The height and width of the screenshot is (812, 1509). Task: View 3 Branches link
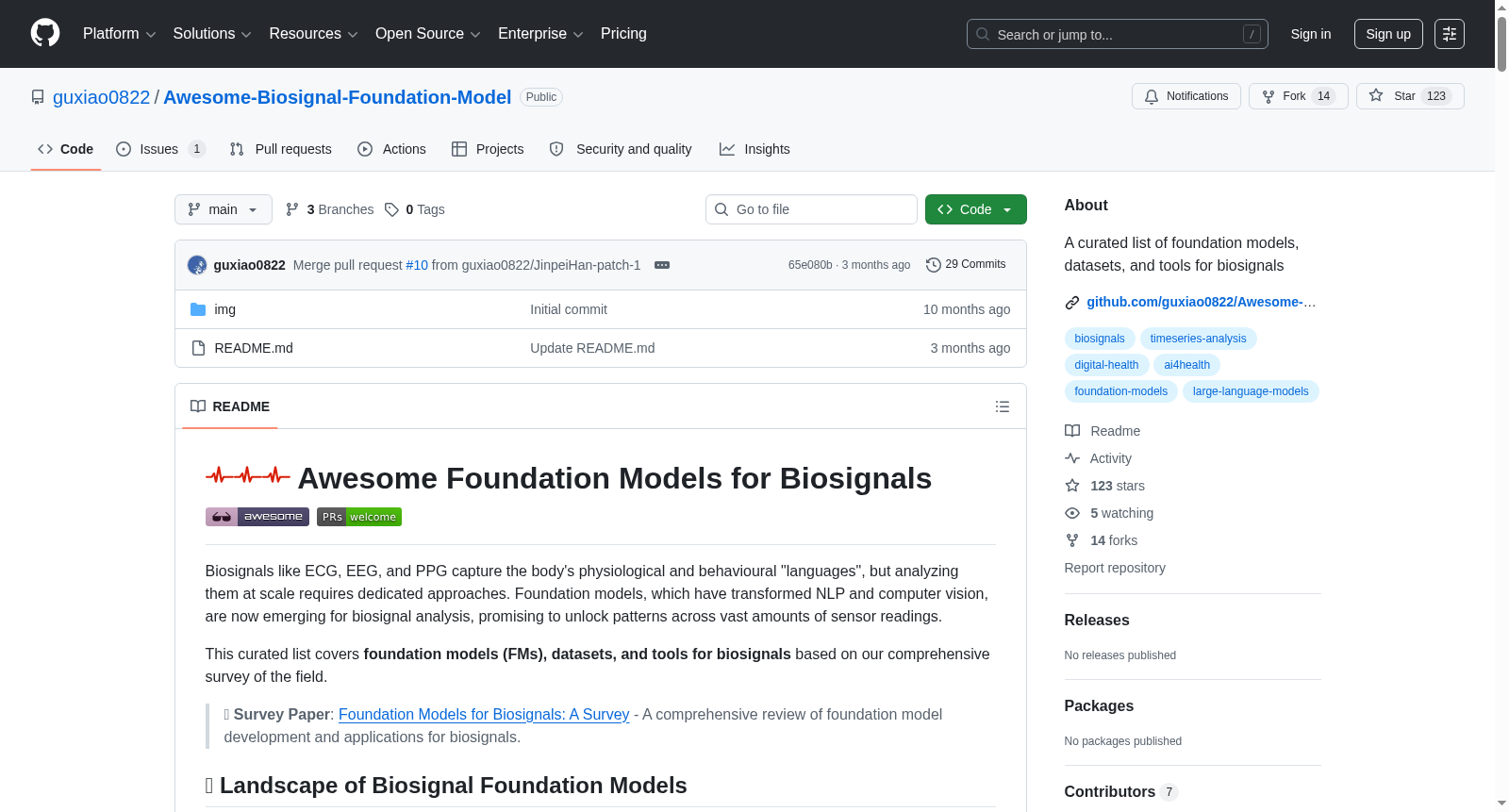(330, 209)
